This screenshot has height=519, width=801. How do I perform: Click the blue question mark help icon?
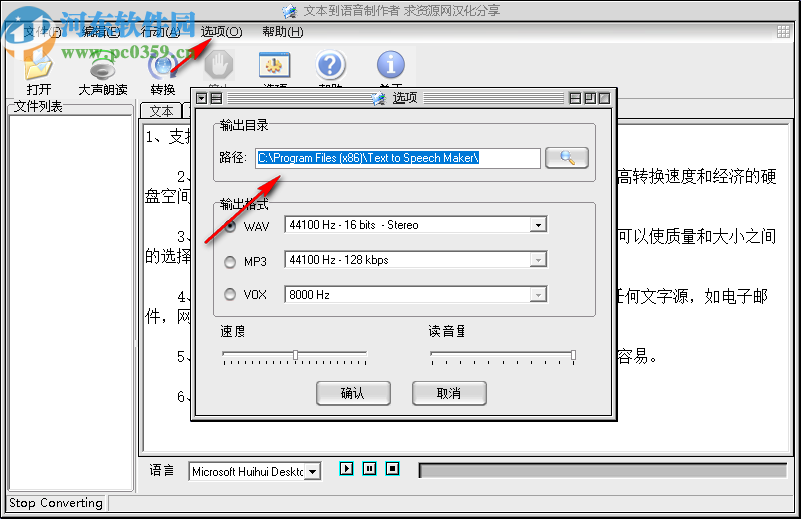[x=331, y=65]
